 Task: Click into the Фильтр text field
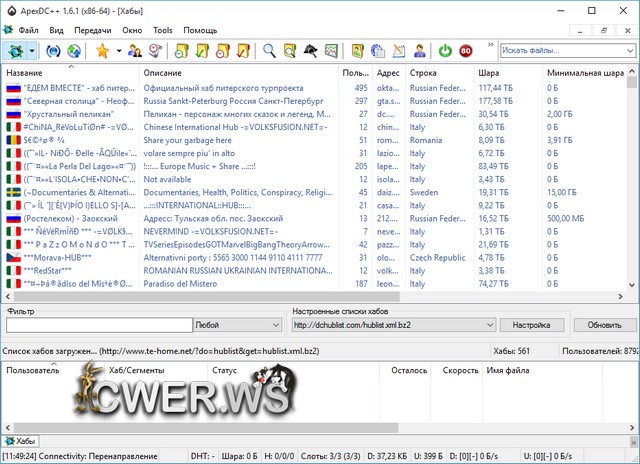[x=97, y=325]
